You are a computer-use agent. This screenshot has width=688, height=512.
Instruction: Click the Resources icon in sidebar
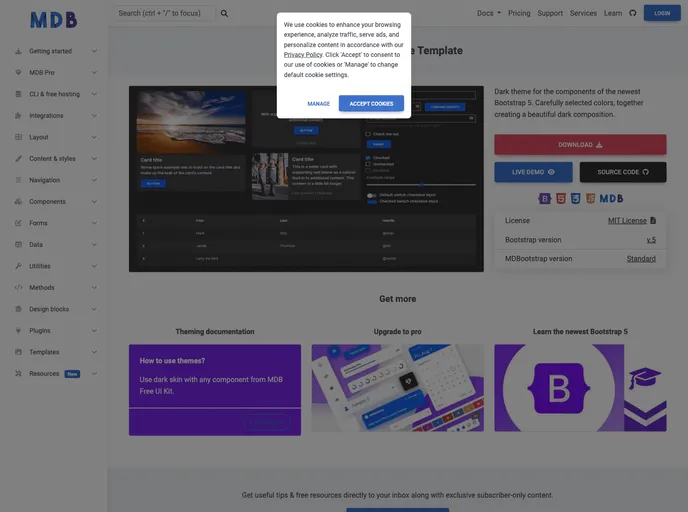[x=18, y=374]
